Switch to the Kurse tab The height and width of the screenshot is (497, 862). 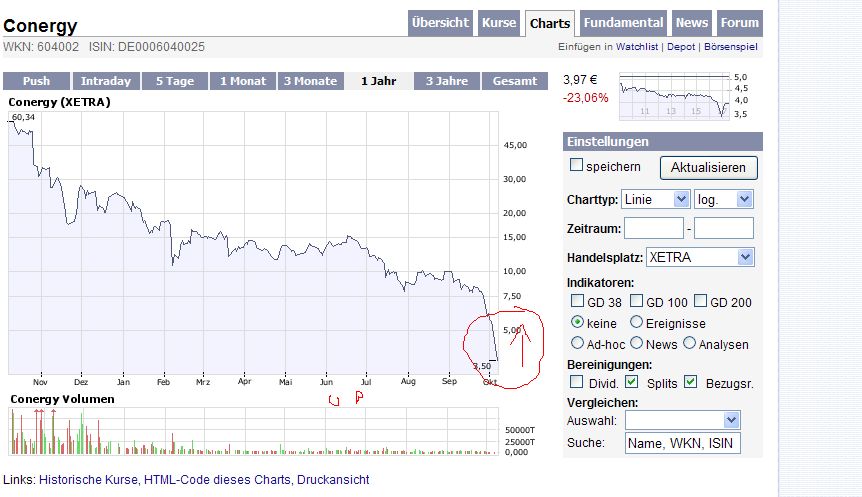point(499,23)
